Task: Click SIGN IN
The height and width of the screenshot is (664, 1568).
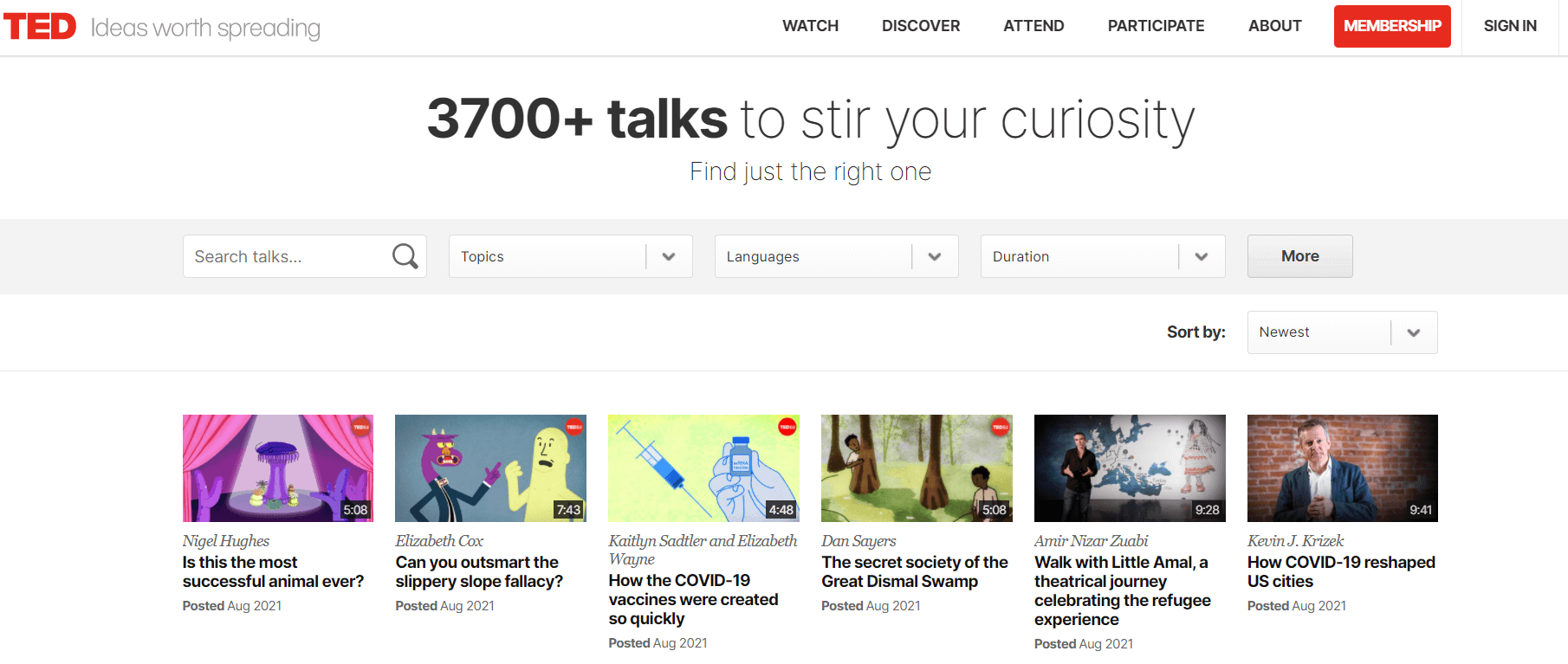Action: [1510, 26]
